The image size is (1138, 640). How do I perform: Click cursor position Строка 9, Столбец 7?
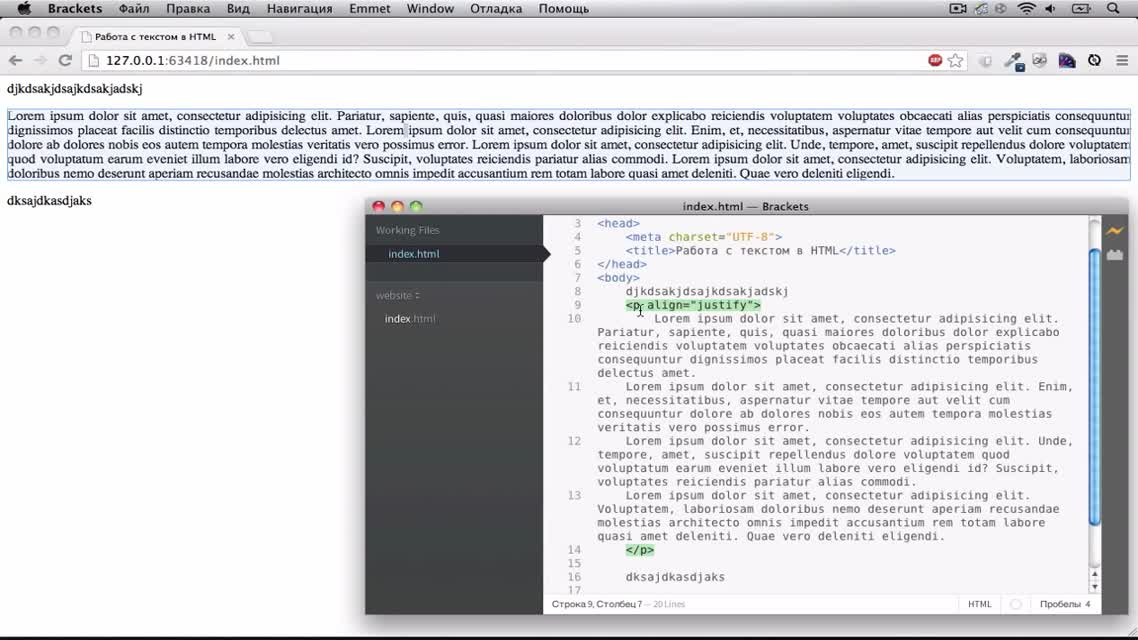coord(597,604)
